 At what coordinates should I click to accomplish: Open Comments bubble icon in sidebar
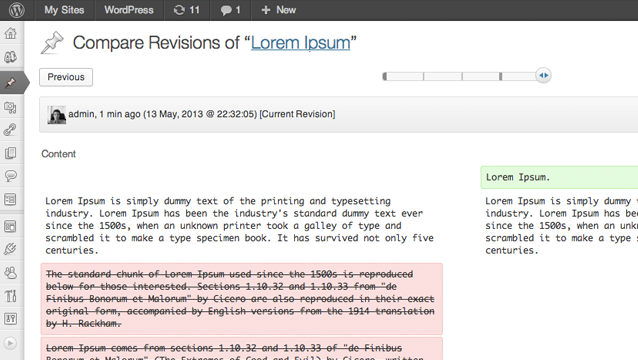(11, 176)
